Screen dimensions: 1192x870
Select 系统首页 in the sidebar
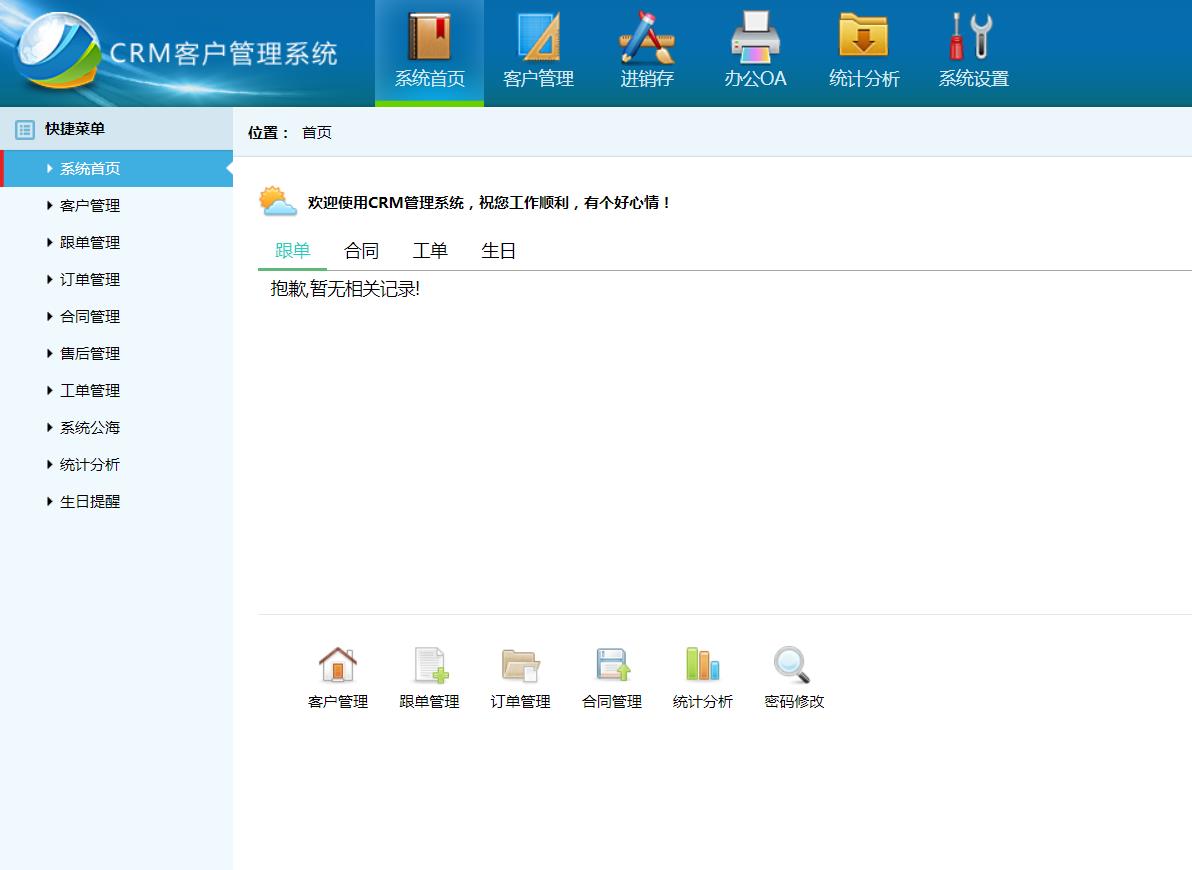116,169
